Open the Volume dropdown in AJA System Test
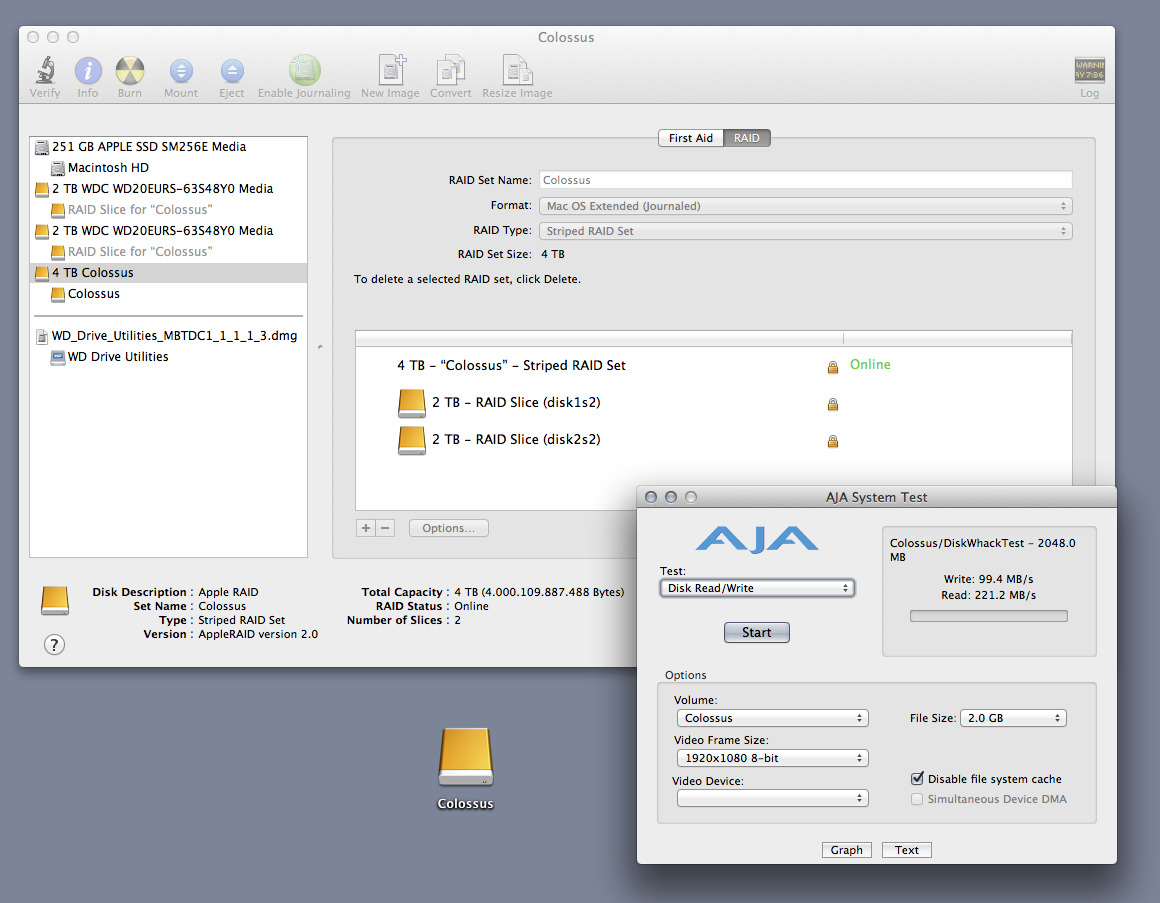 pyautogui.click(x=772, y=718)
